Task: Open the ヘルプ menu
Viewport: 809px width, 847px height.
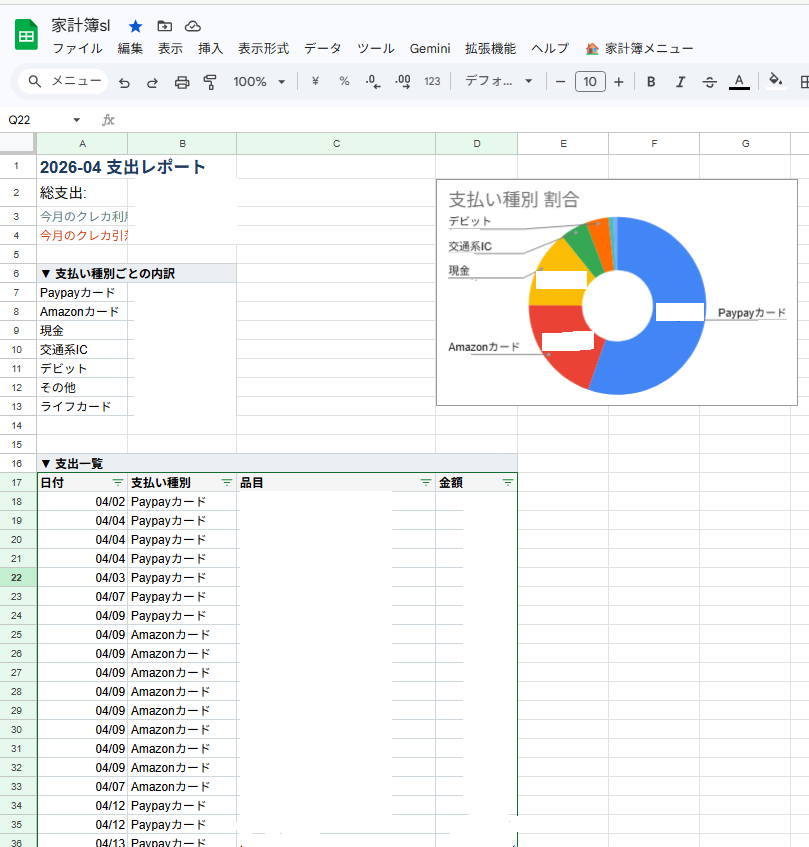Action: pyautogui.click(x=550, y=49)
